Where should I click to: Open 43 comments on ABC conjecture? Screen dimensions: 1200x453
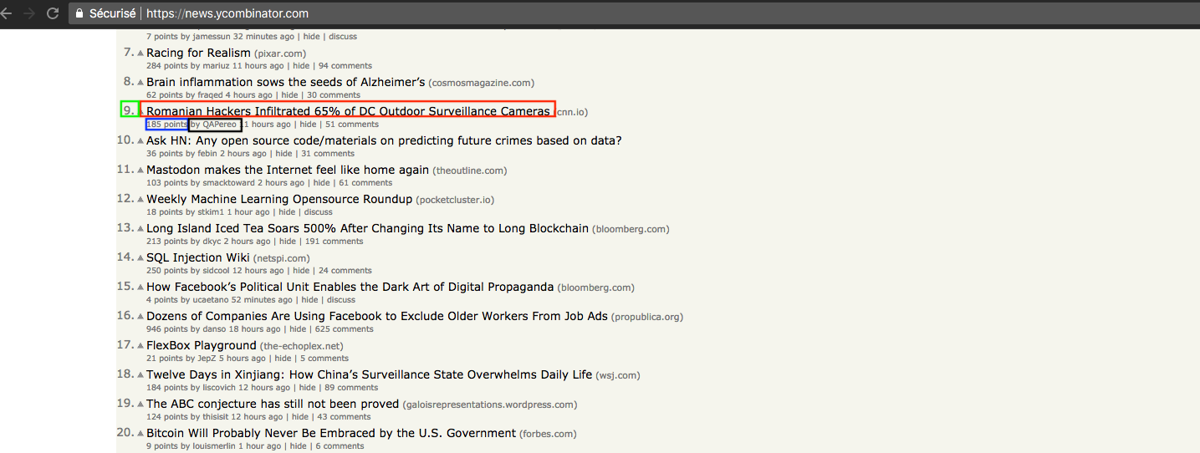pos(343,417)
